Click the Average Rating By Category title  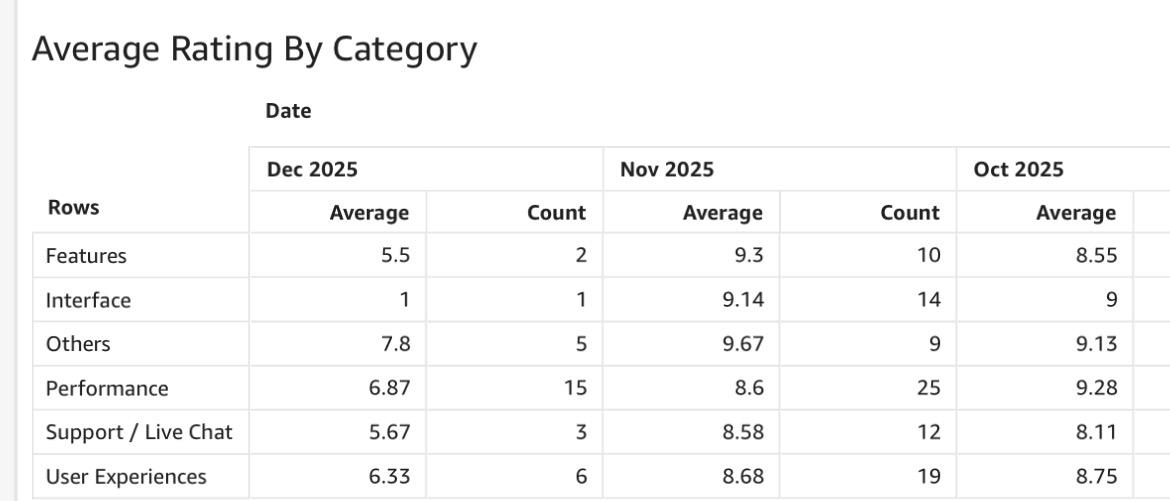tap(254, 49)
